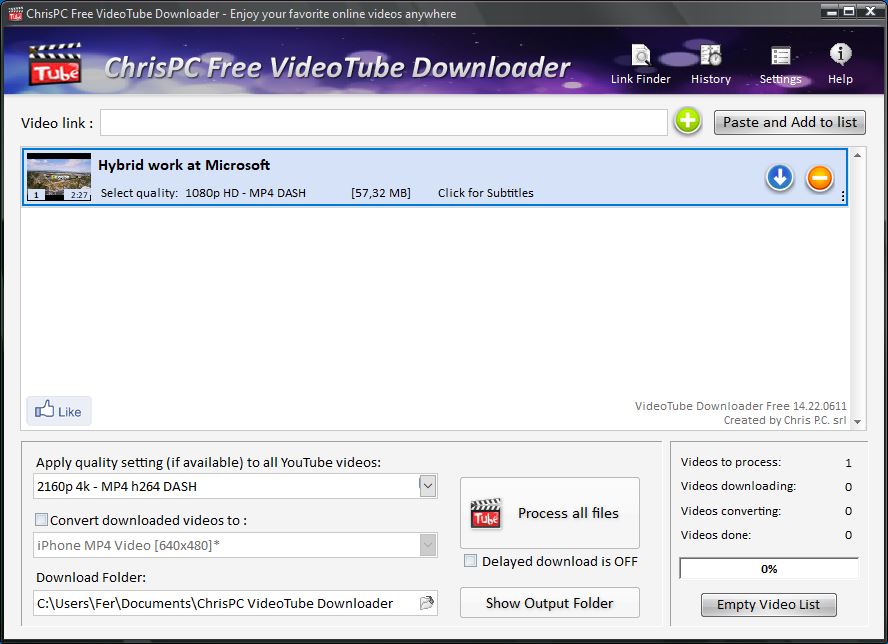Click Show Output Folder
This screenshot has height=644, width=888.
(549, 603)
